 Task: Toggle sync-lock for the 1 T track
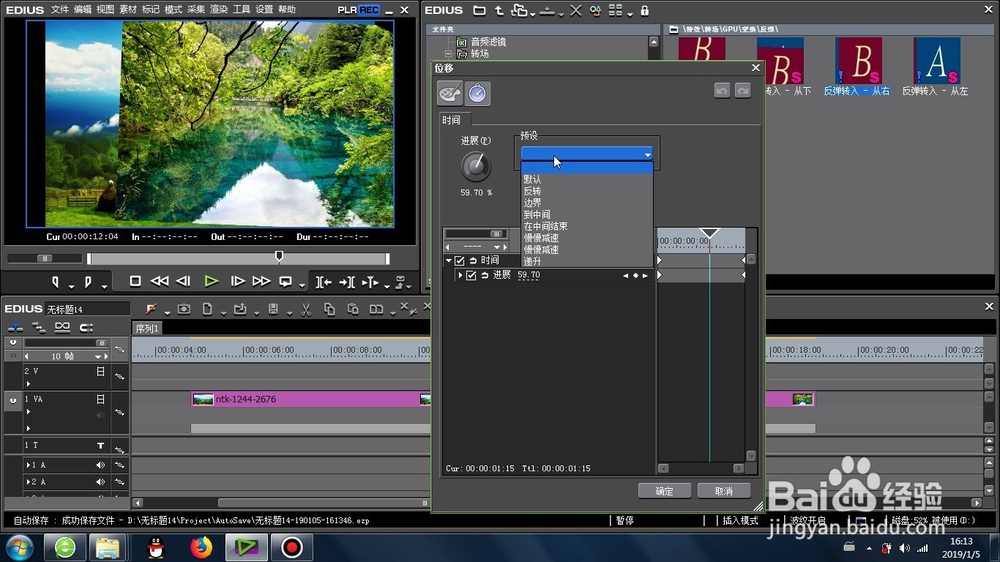[119, 449]
